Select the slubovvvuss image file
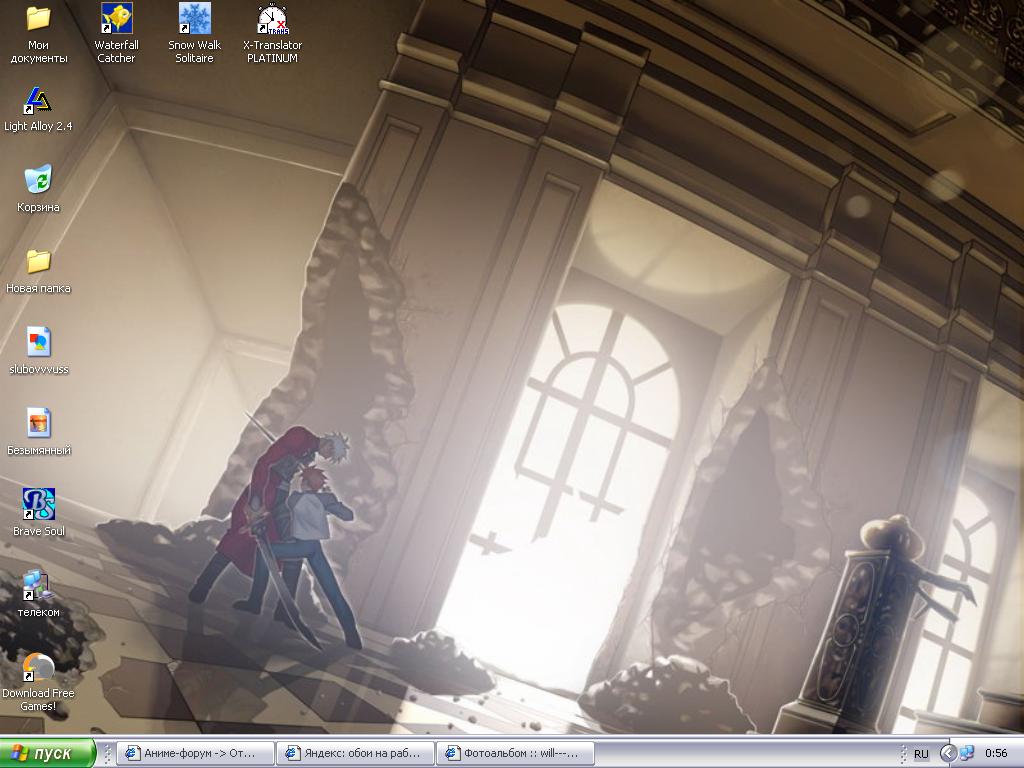The image size is (1024, 768). click(x=39, y=342)
